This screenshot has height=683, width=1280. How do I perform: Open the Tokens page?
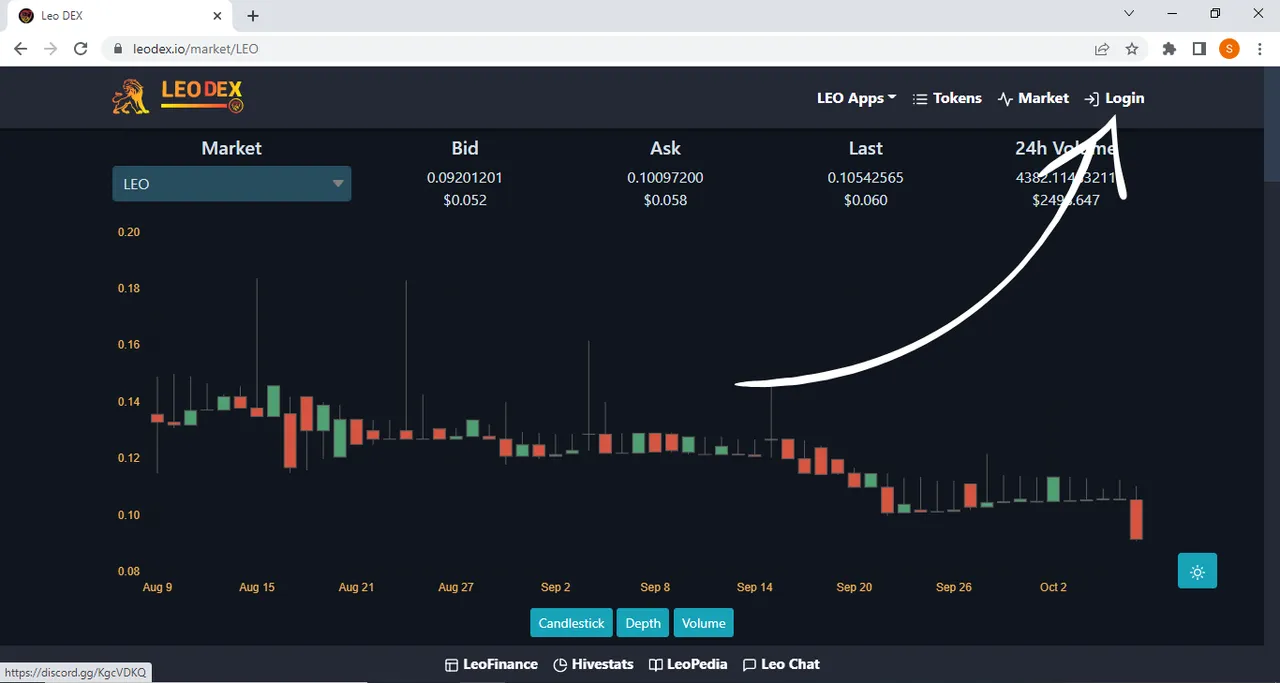(947, 98)
